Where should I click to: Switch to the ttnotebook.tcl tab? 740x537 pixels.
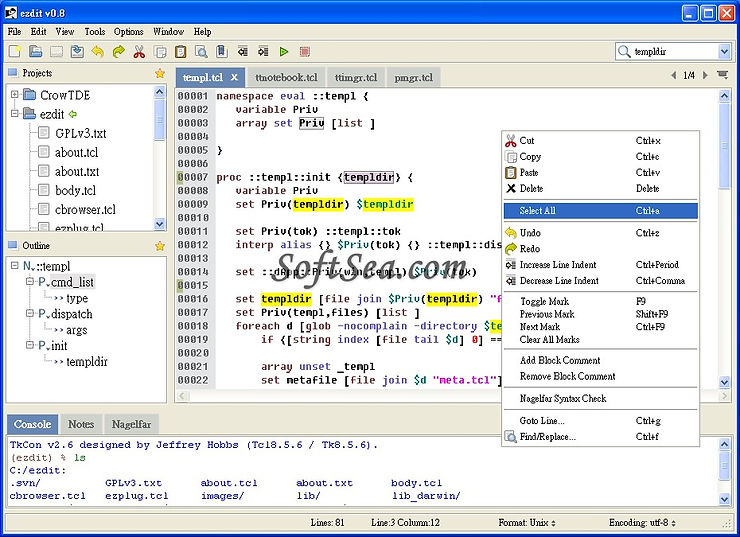point(286,77)
